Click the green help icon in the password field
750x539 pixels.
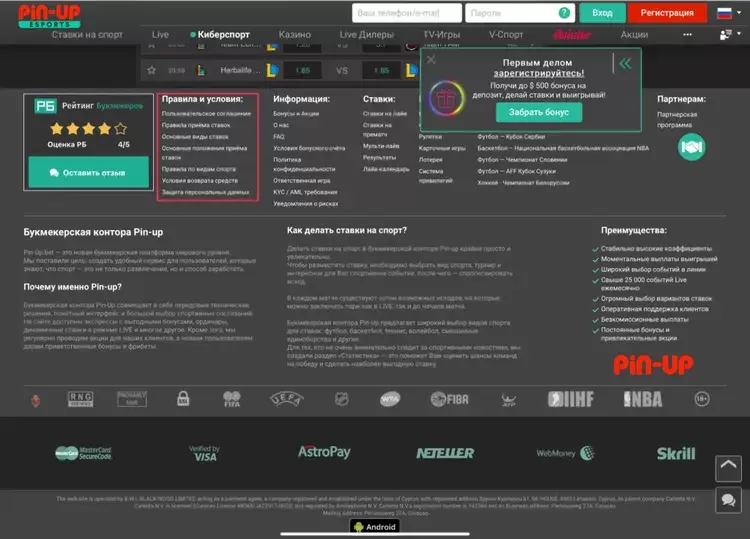[x=564, y=13]
